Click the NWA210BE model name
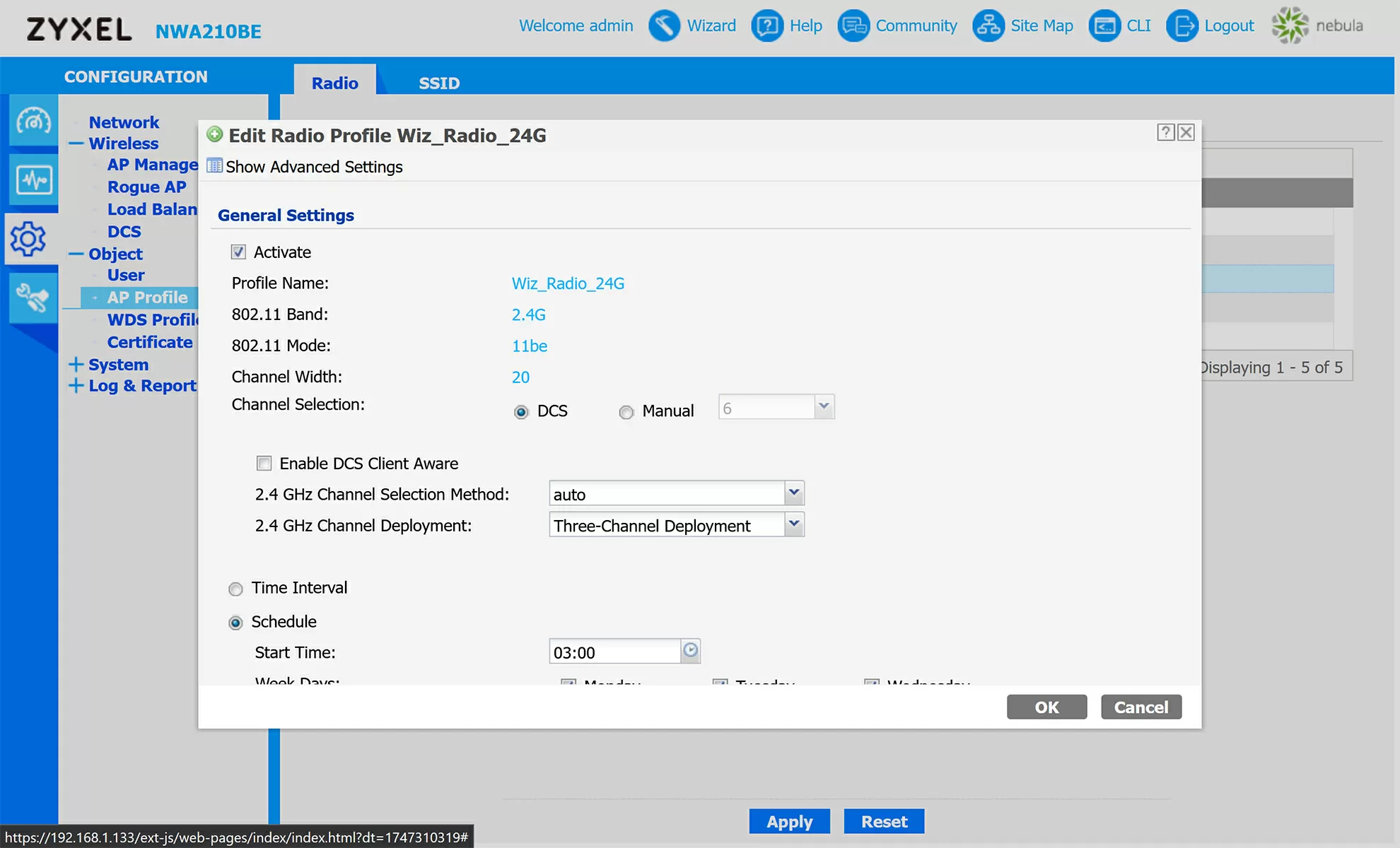This screenshot has height=848, width=1400. coord(208,31)
